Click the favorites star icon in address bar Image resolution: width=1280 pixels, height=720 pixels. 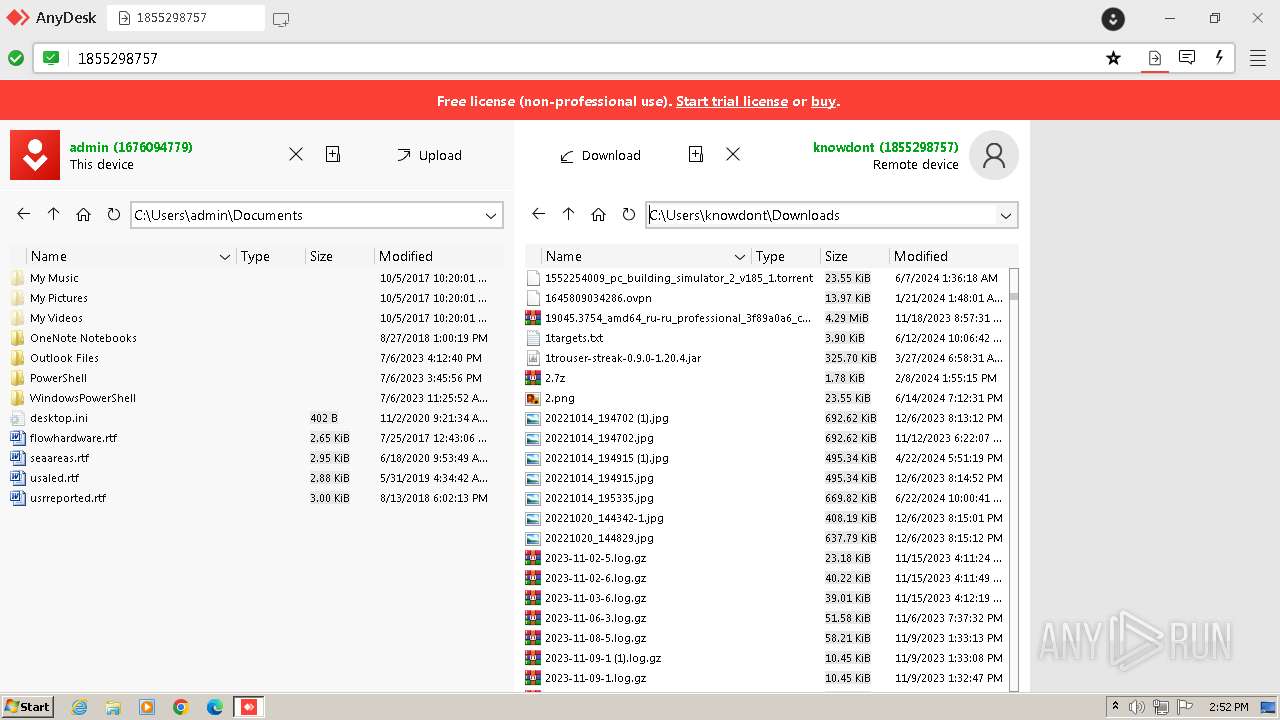pos(1113,58)
